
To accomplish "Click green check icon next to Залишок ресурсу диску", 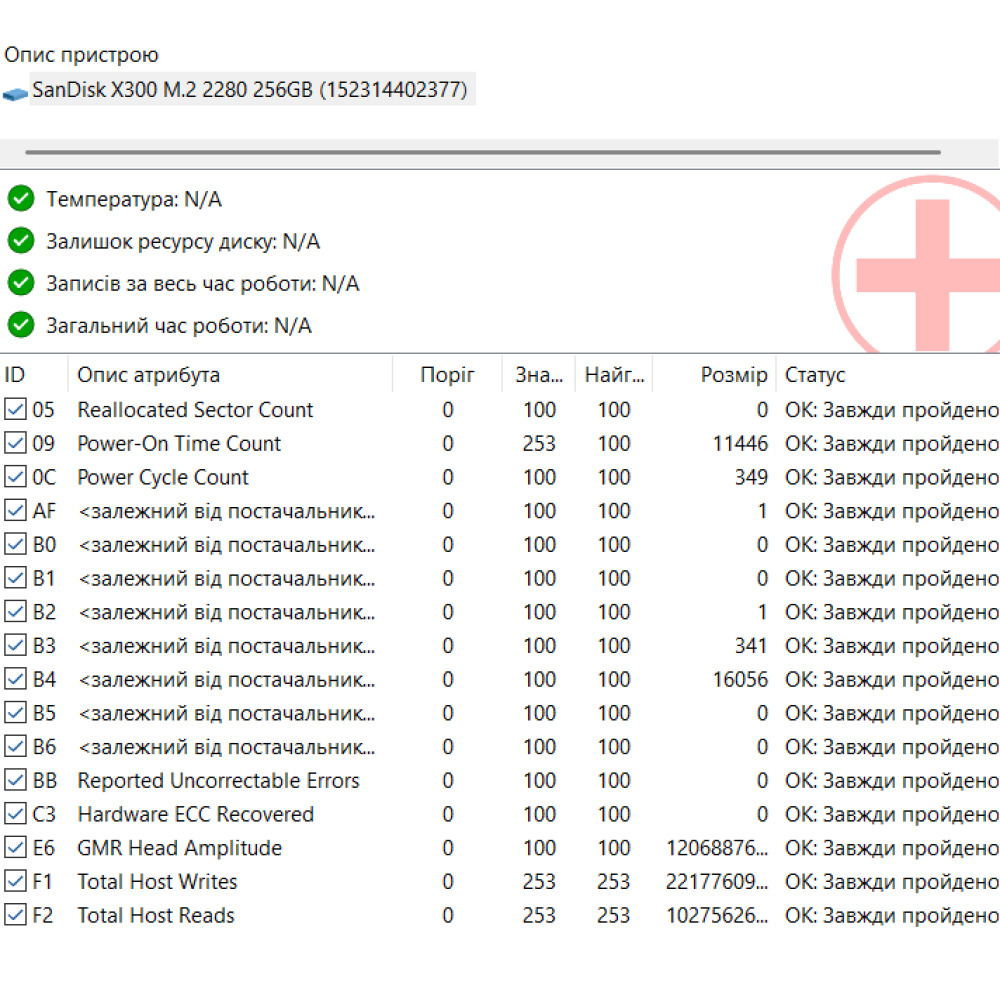I will tap(21, 241).
